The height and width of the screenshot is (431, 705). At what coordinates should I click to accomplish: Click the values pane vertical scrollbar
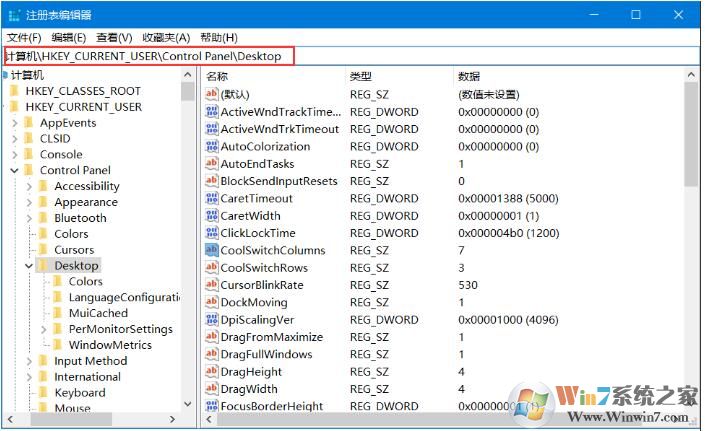[691, 250]
